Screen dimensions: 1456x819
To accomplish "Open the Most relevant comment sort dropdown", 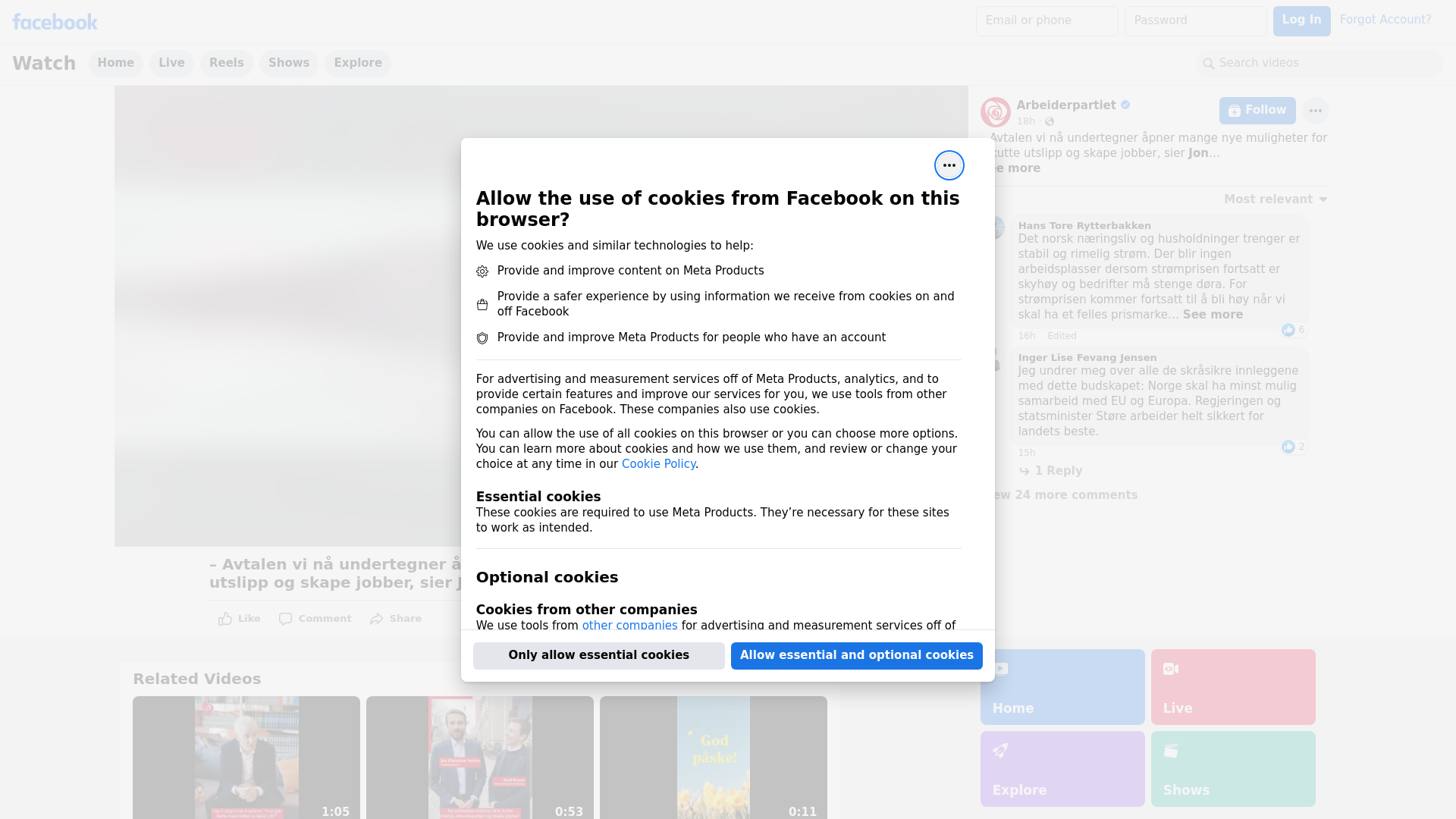I will (x=1276, y=199).
